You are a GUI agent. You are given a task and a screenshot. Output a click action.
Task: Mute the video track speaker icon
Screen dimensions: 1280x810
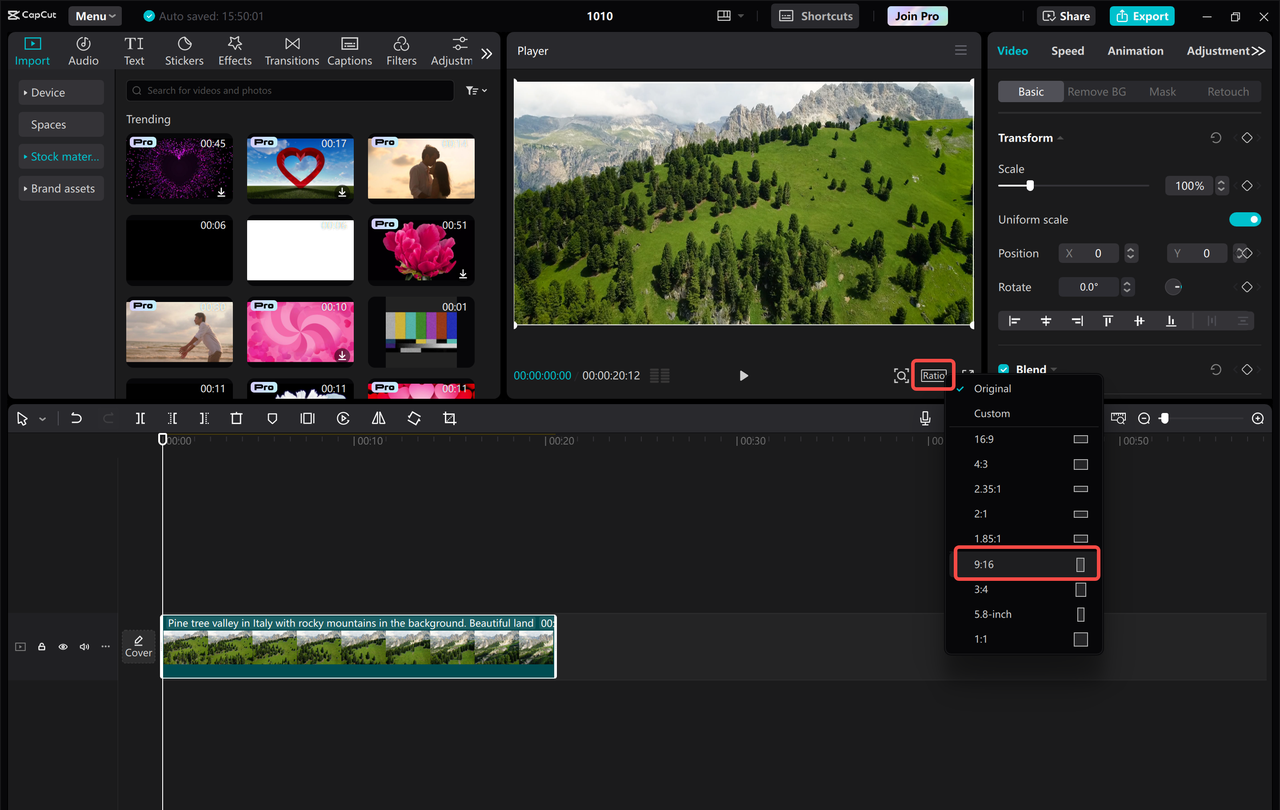tap(83, 647)
